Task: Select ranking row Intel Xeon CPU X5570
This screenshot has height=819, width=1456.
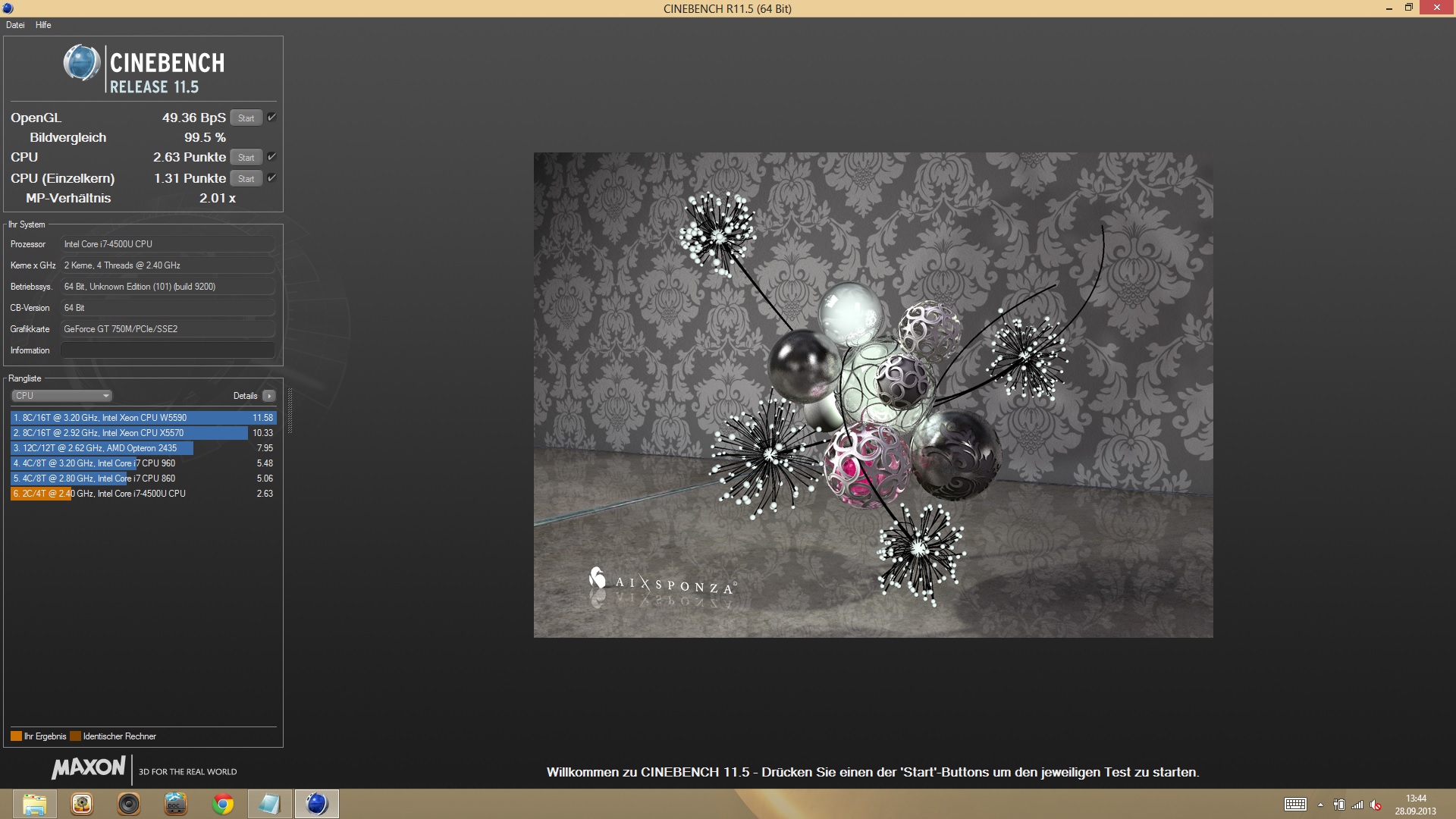Action: pyautogui.click(x=143, y=433)
